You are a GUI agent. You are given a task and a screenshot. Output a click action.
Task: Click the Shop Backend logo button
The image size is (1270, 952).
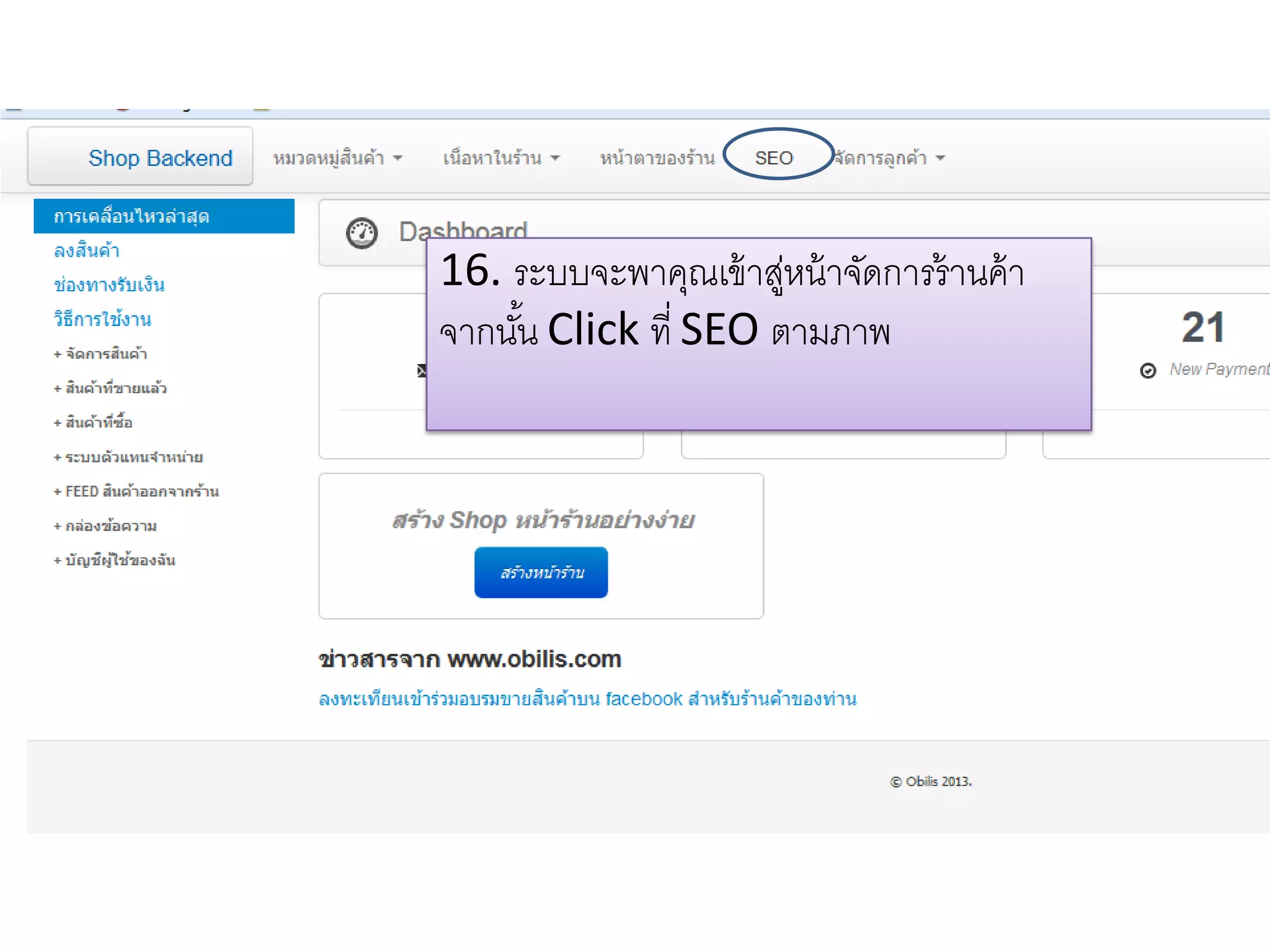coord(140,157)
